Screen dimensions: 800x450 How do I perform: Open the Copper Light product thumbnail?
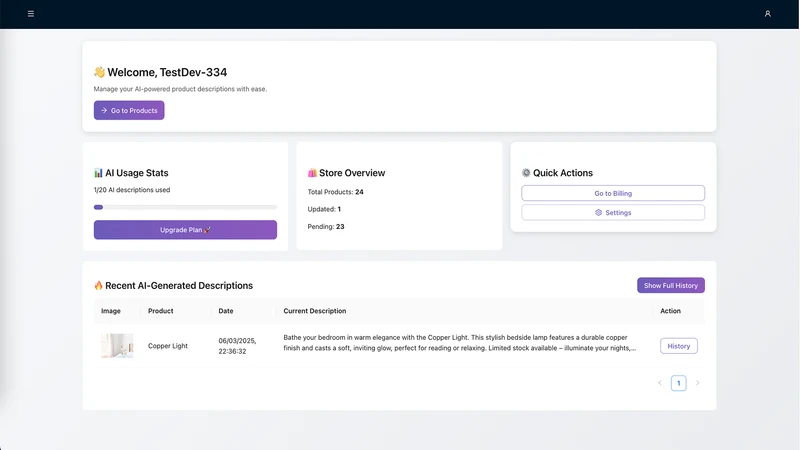tap(117, 346)
